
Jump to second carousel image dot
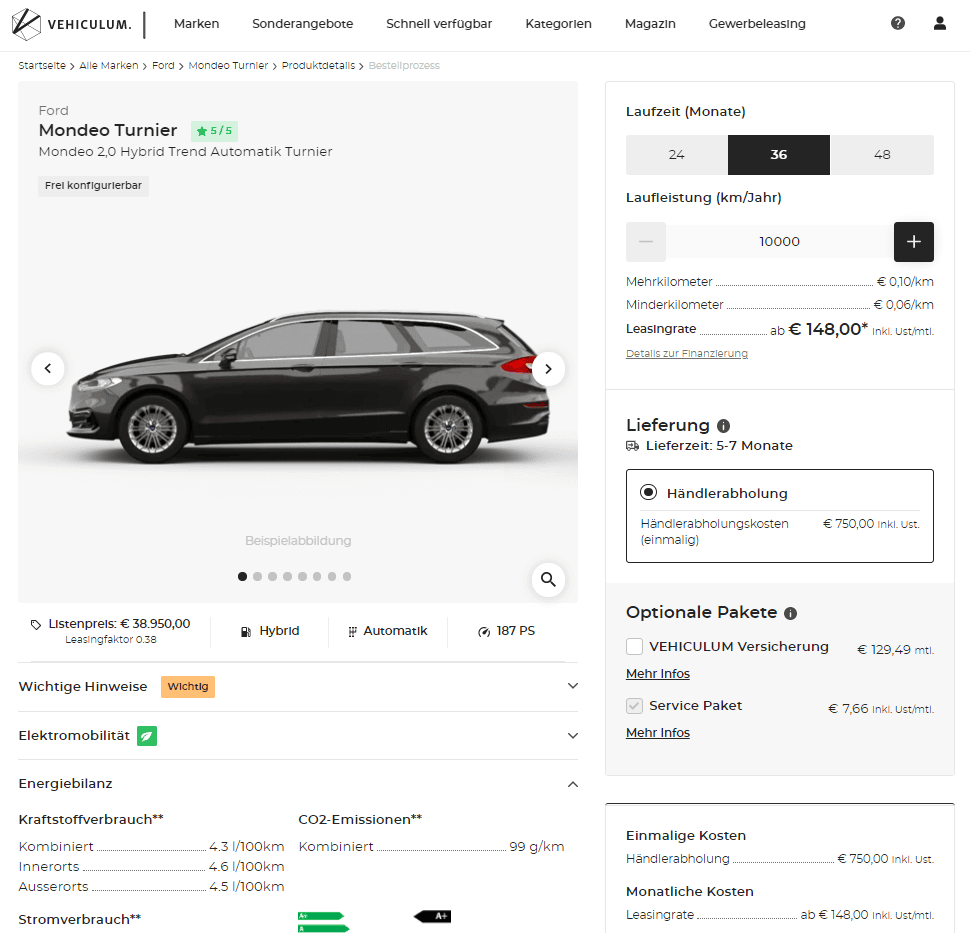click(x=257, y=577)
